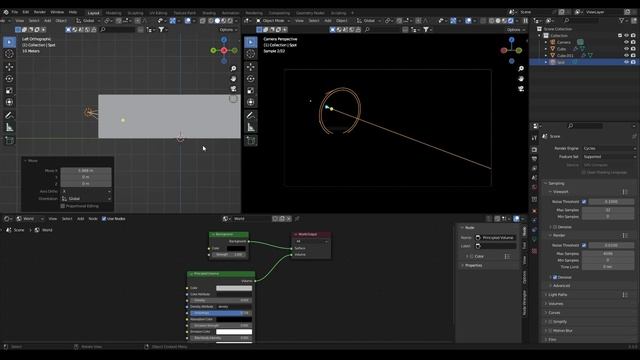Viewport: 640px width, 360px height.
Task: Click Background node color swatch
Action: (236, 248)
